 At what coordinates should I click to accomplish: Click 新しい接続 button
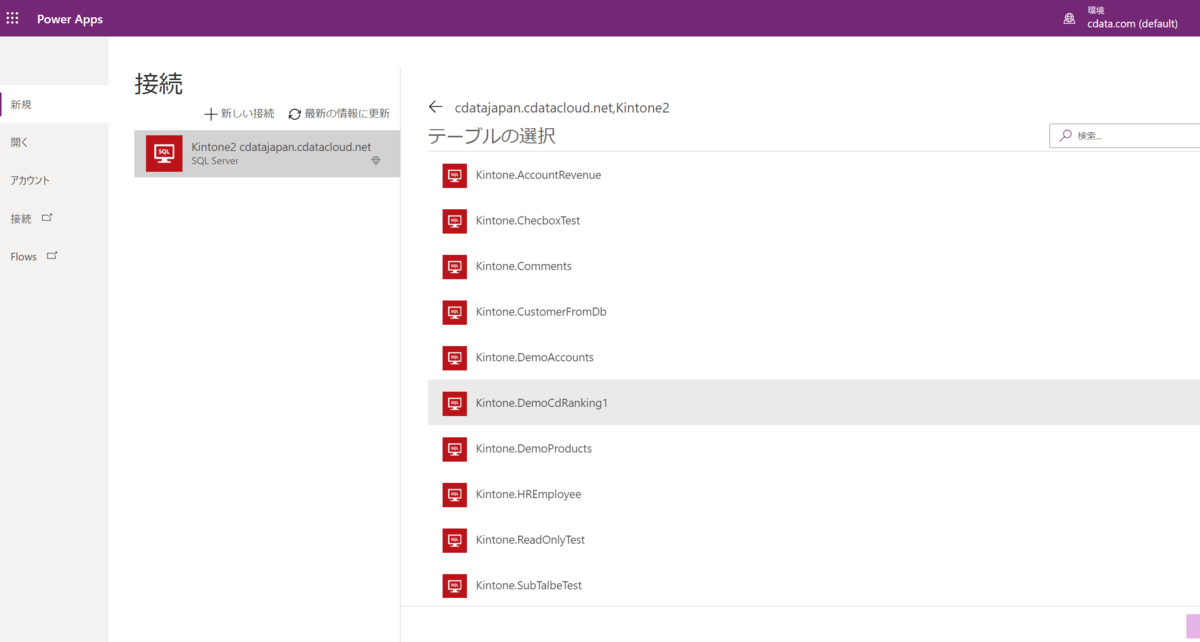[239, 114]
